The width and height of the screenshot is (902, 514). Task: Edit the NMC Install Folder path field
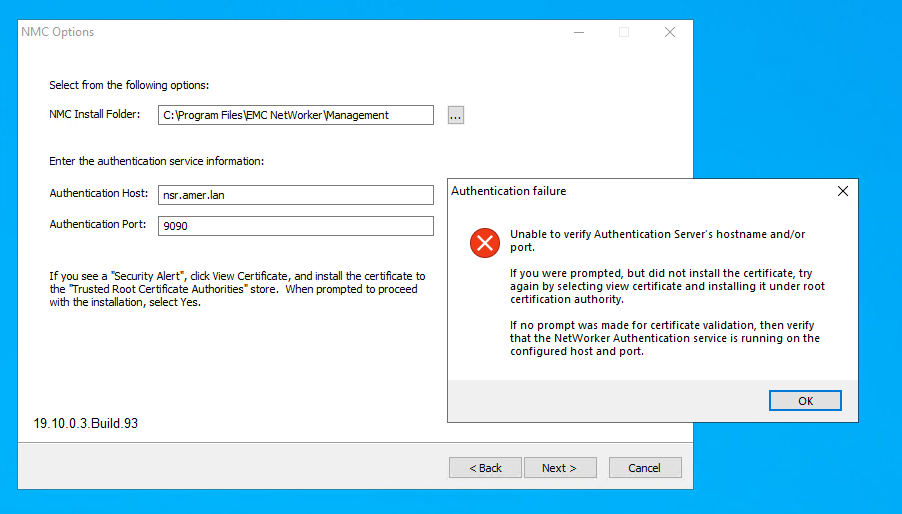click(296, 115)
